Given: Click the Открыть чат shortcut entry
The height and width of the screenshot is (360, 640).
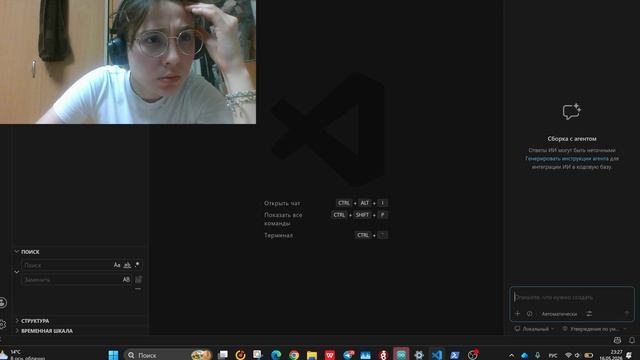Looking at the screenshot, I should click(x=282, y=203).
